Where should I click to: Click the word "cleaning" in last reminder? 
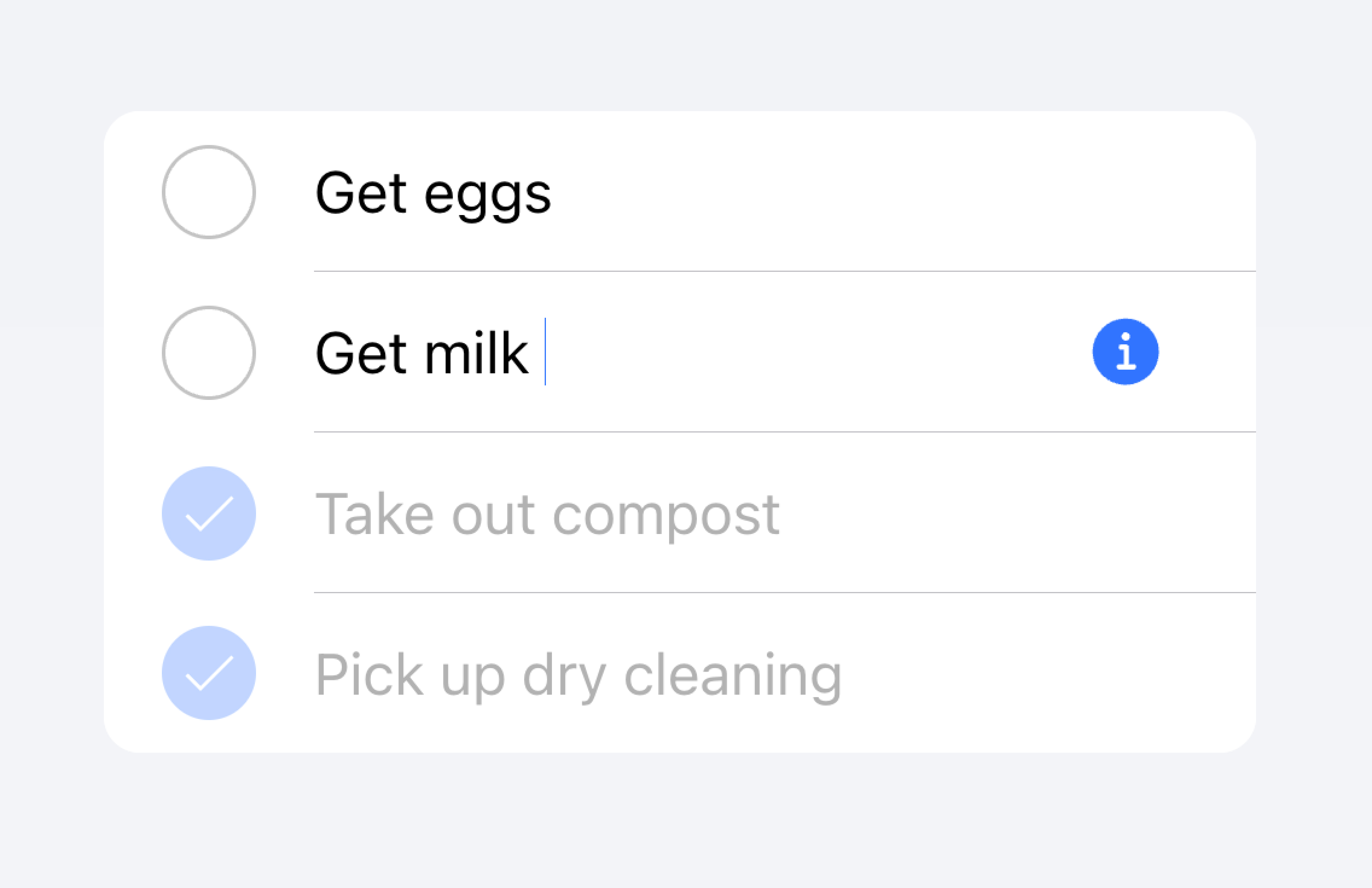732,675
